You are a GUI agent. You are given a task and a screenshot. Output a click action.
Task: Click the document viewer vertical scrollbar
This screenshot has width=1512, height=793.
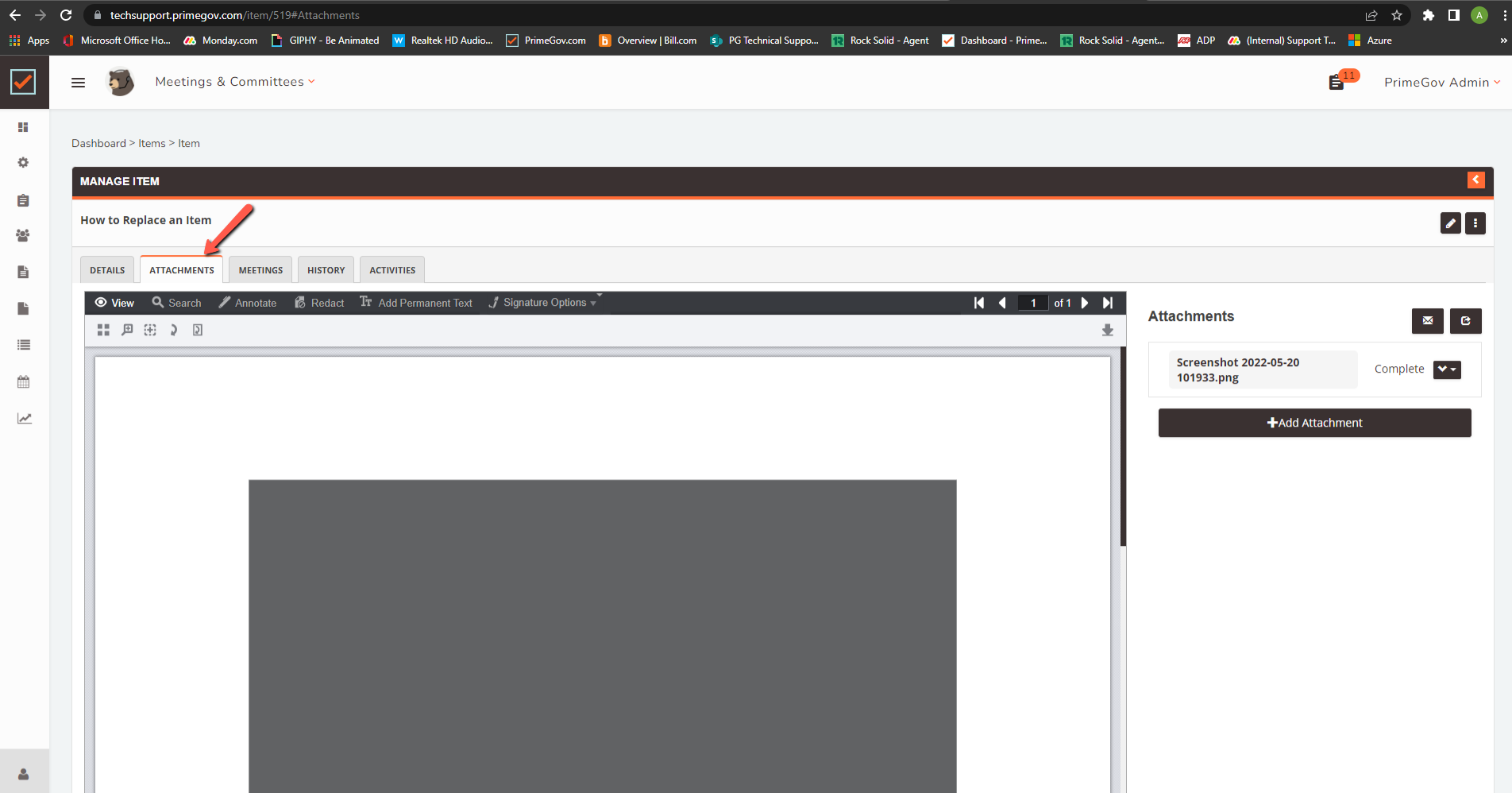(1123, 447)
